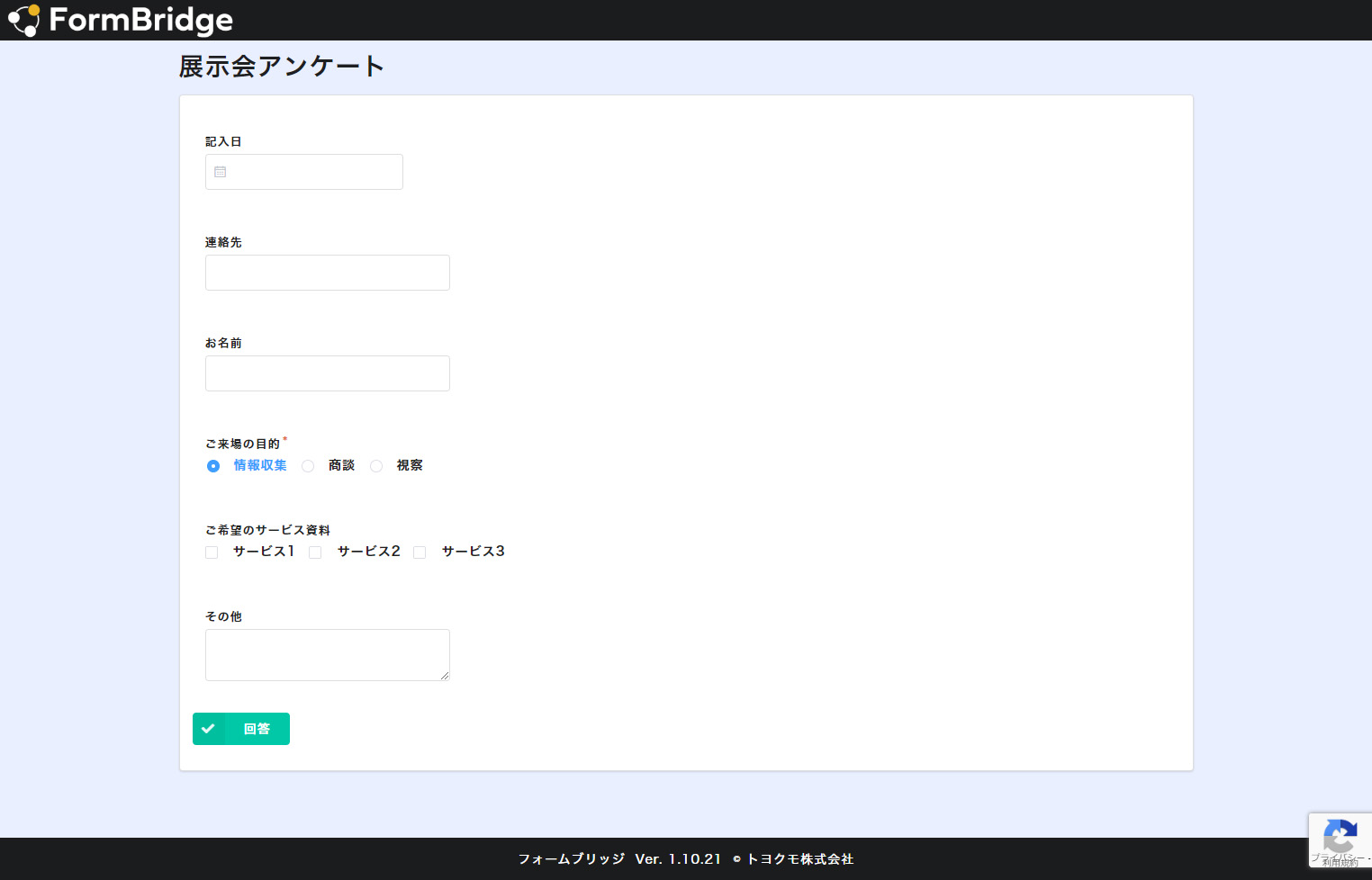
Task: Click the 回答 submit button
Action: coord(241,729)
